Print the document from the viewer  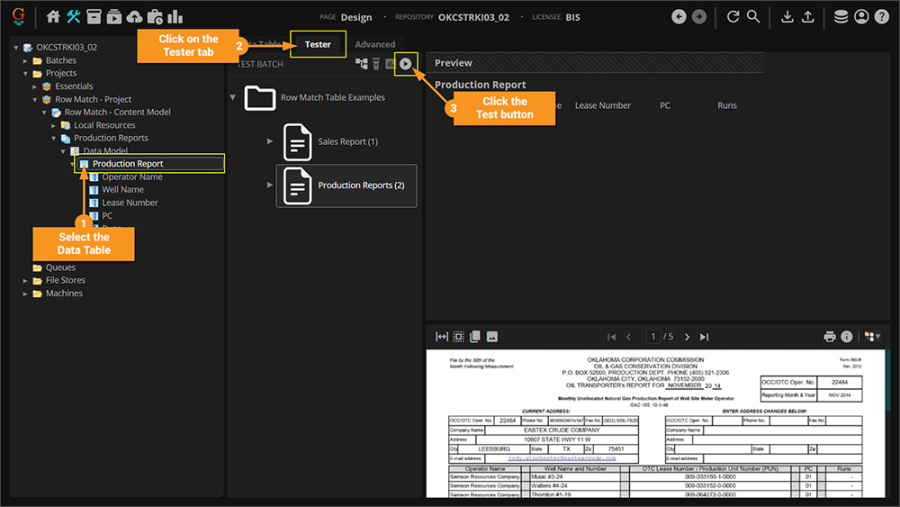[829, 336]
